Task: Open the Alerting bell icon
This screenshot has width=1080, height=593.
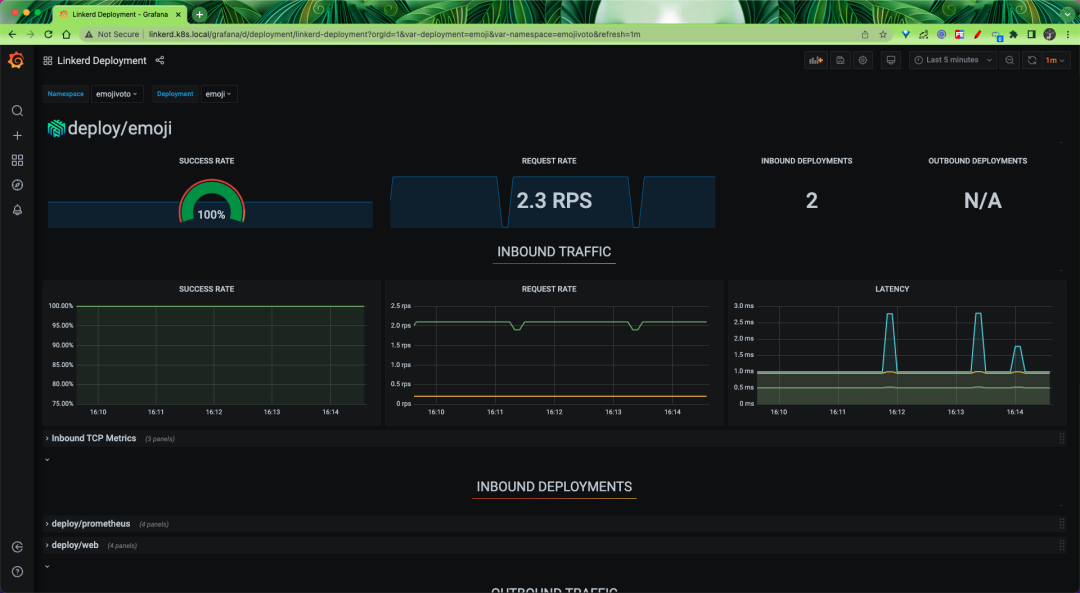Action: 17,210
